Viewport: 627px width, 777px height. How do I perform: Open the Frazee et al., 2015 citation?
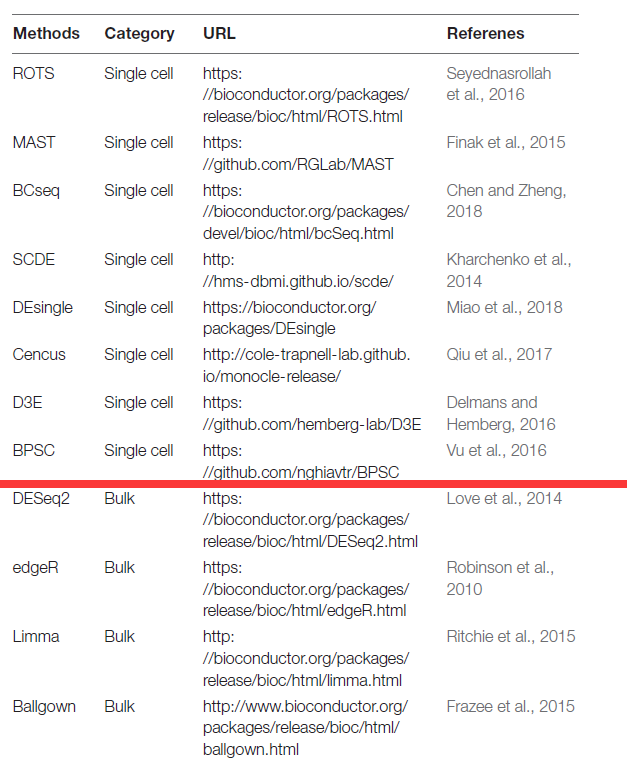click(510, 706)
